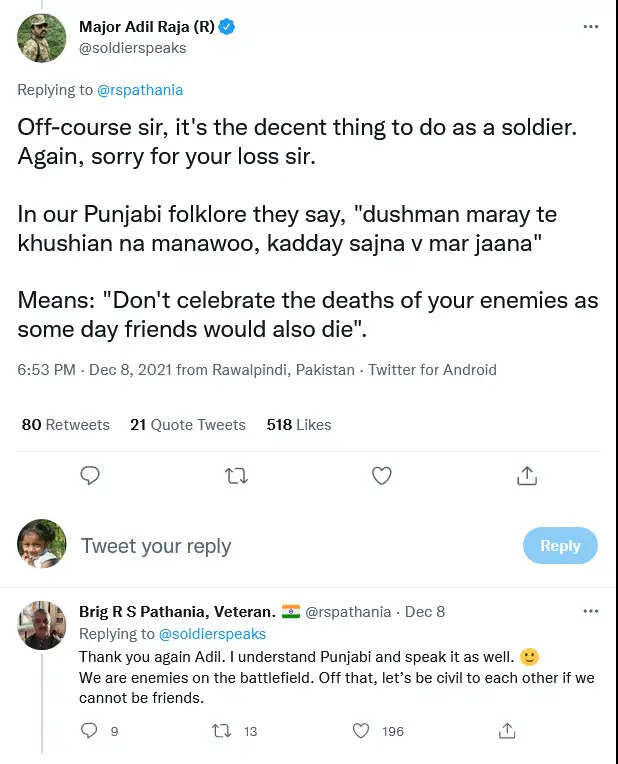Viewport: 618px width, 764px height.
Task: Open the Twitter for Android source link
Action: (x=432, y=370)
